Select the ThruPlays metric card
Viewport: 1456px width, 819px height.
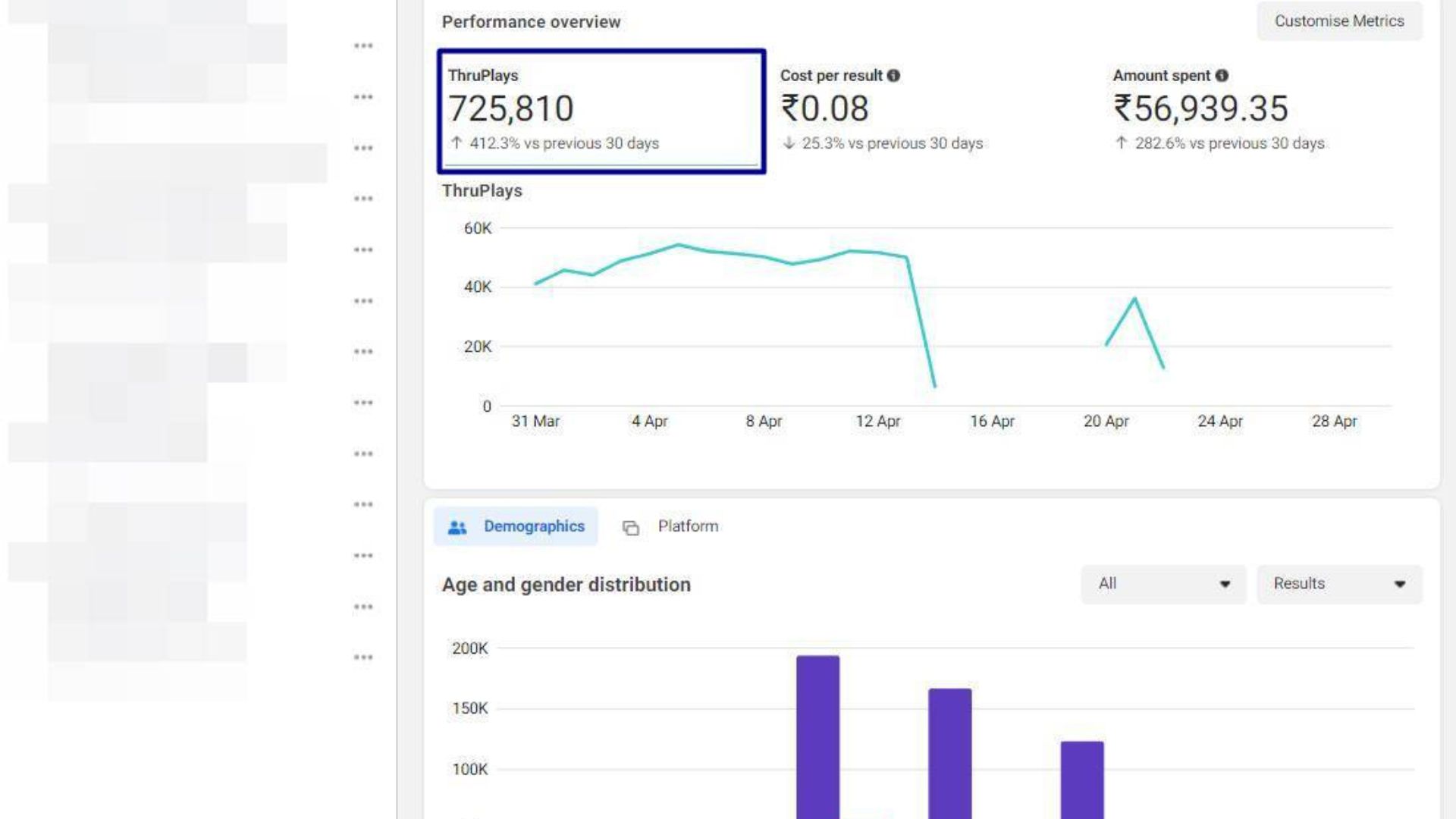point(601,111)
